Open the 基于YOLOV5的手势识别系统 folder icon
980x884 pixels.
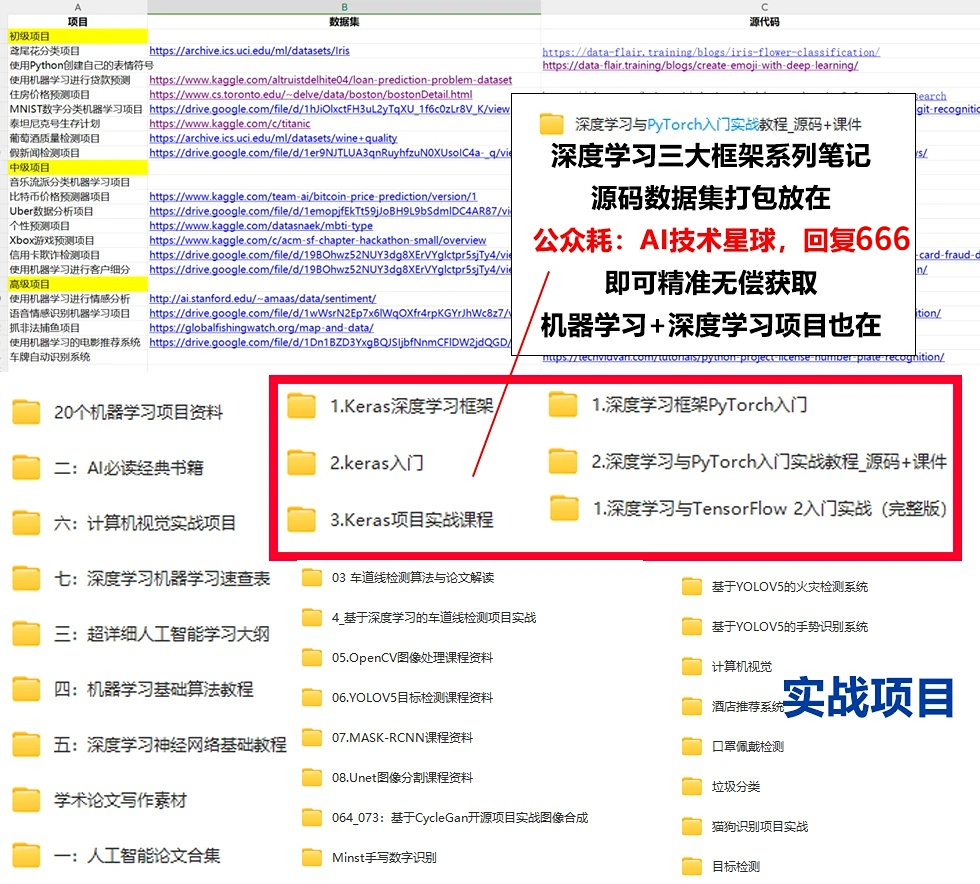tap(692, 626)
